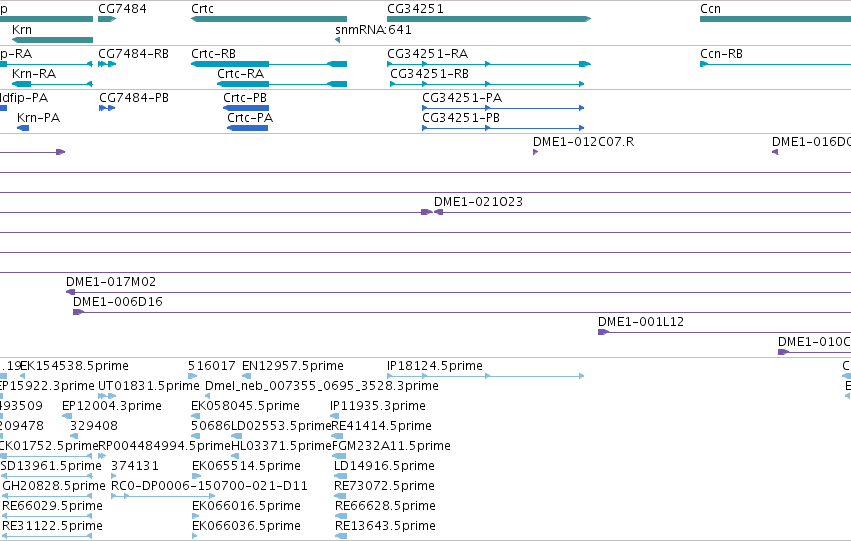Viewport: 851px width, 541px height.
Task: Click the Ccn gene label
Action: pyautogui.click(x=710, y=9)
